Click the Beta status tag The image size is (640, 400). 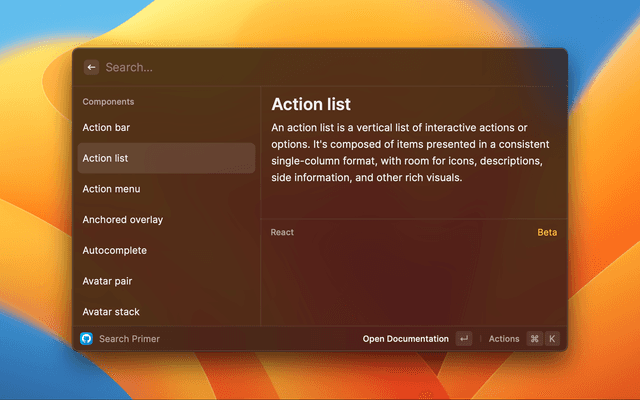(x=547, y=232)
